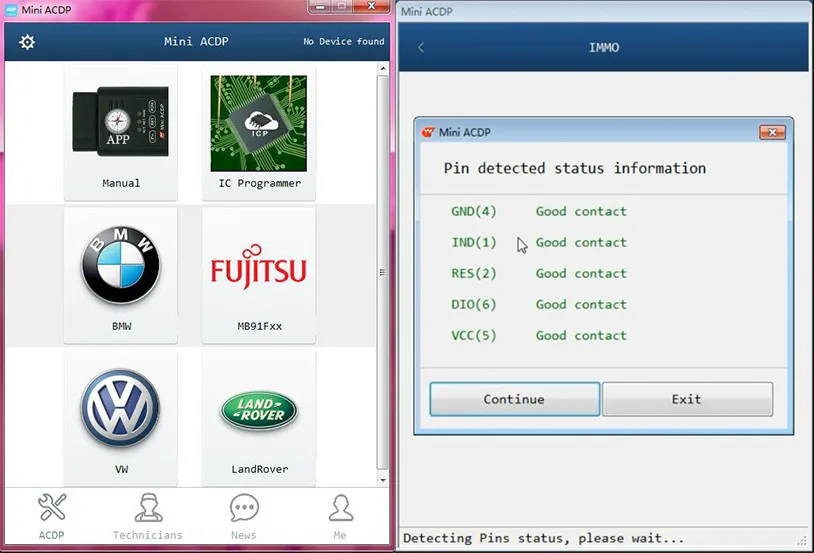The height and width of the screenshot is (553, 814).
Task: Click the Continue button in dialog
Action: click(x=514, y=399)
